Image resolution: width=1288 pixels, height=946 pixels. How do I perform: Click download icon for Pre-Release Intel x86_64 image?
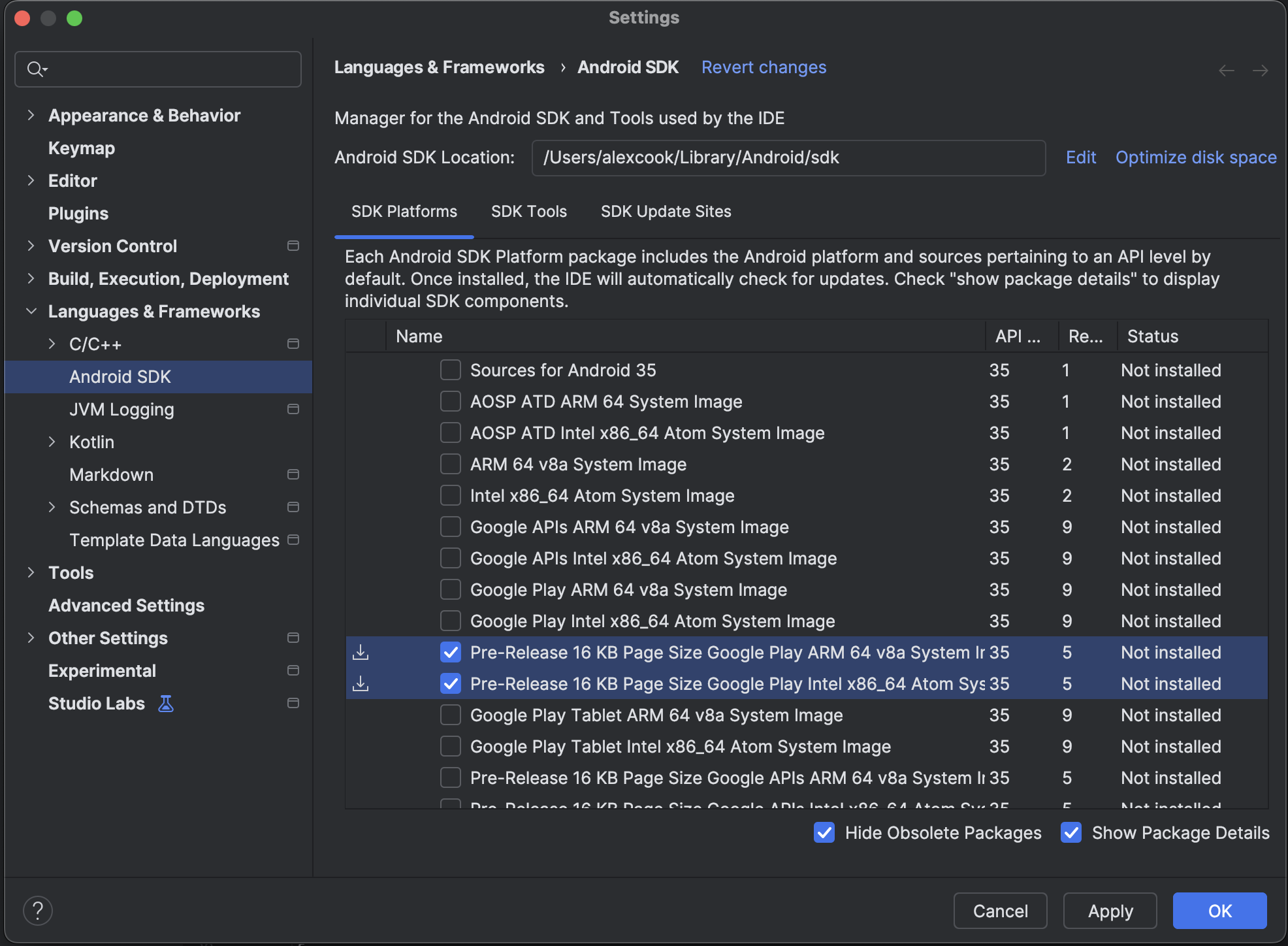362,683
